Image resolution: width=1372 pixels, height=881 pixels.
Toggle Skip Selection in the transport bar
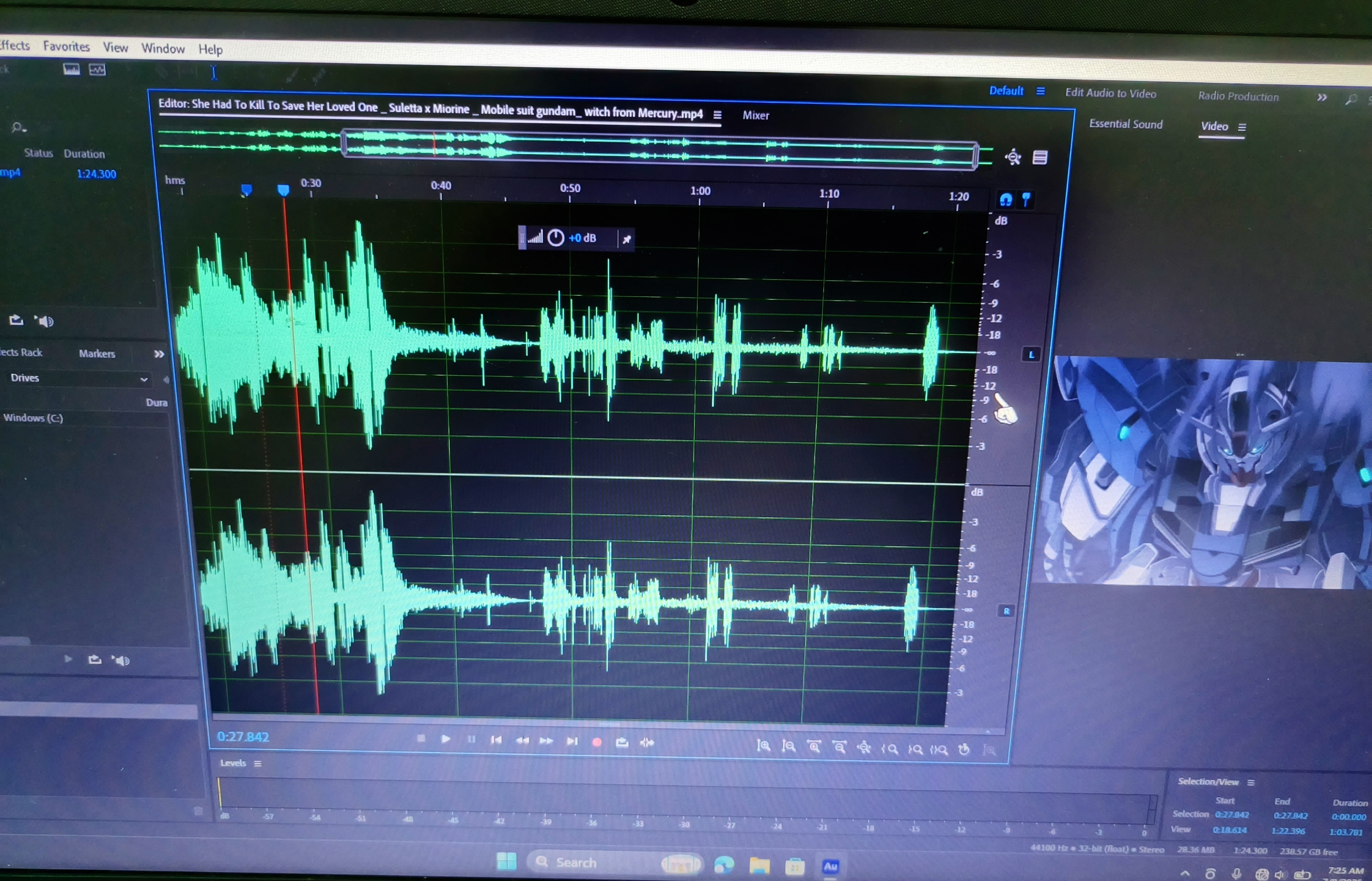(647, 743)
